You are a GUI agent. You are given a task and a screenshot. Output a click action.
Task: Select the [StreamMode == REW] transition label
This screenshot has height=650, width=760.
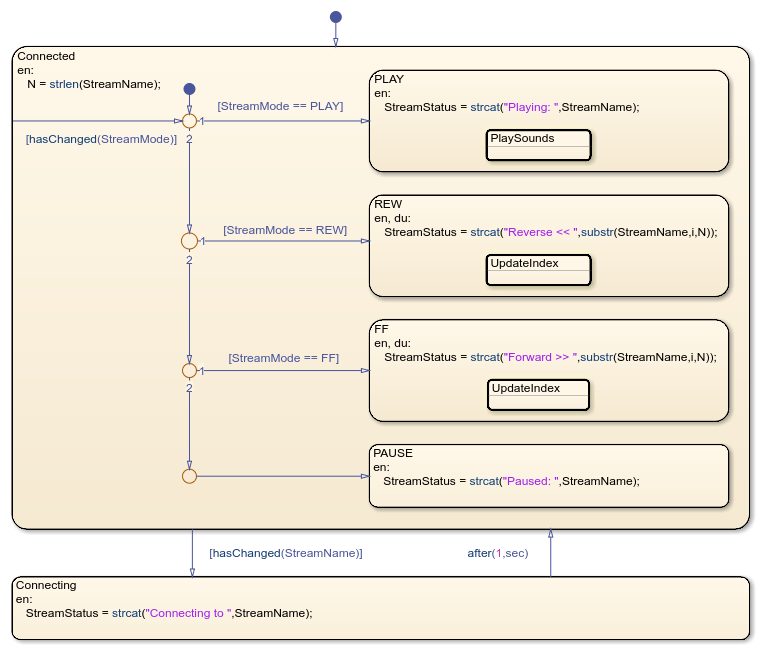(285, 230)
